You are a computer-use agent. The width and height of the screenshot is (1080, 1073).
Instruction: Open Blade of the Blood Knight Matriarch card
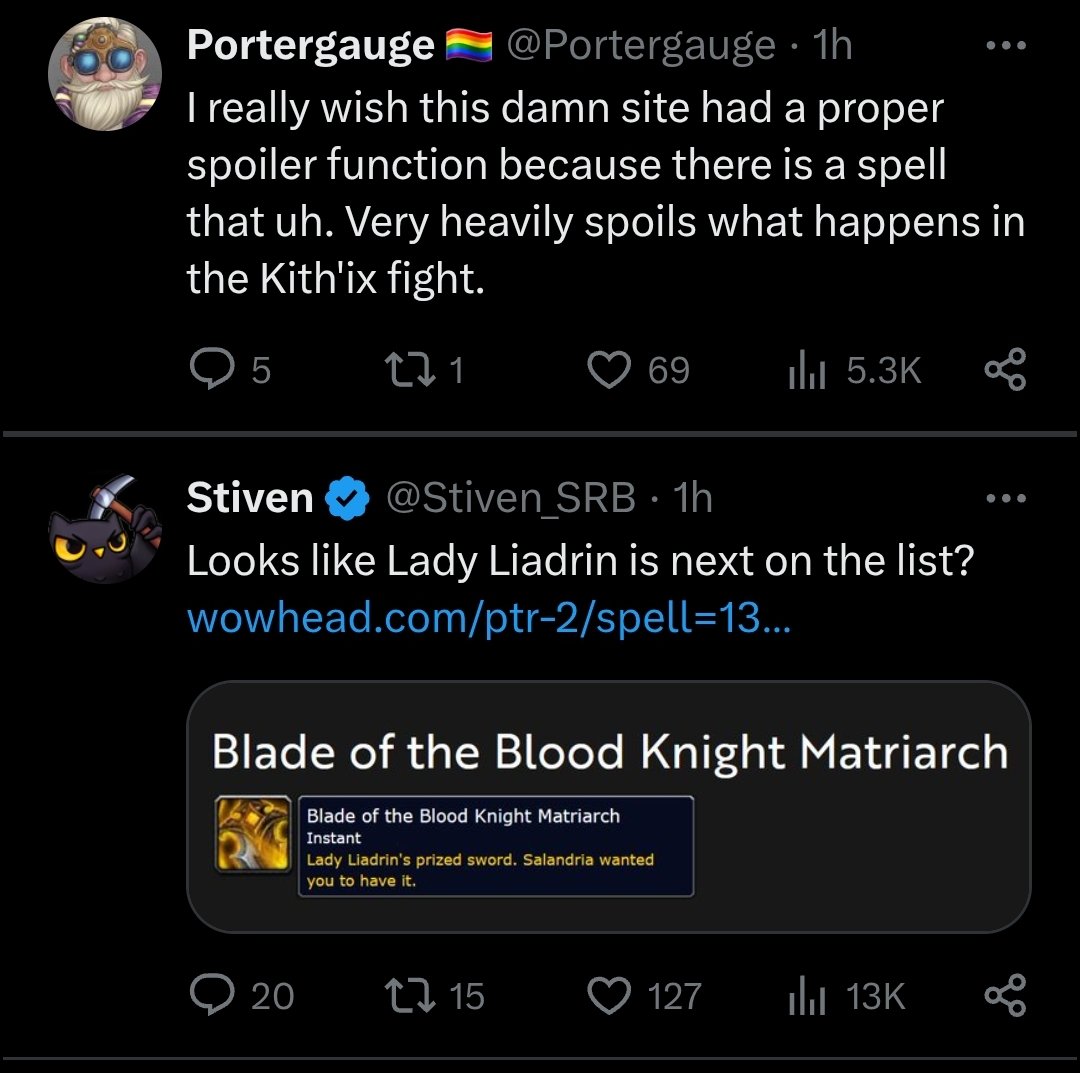609,806
